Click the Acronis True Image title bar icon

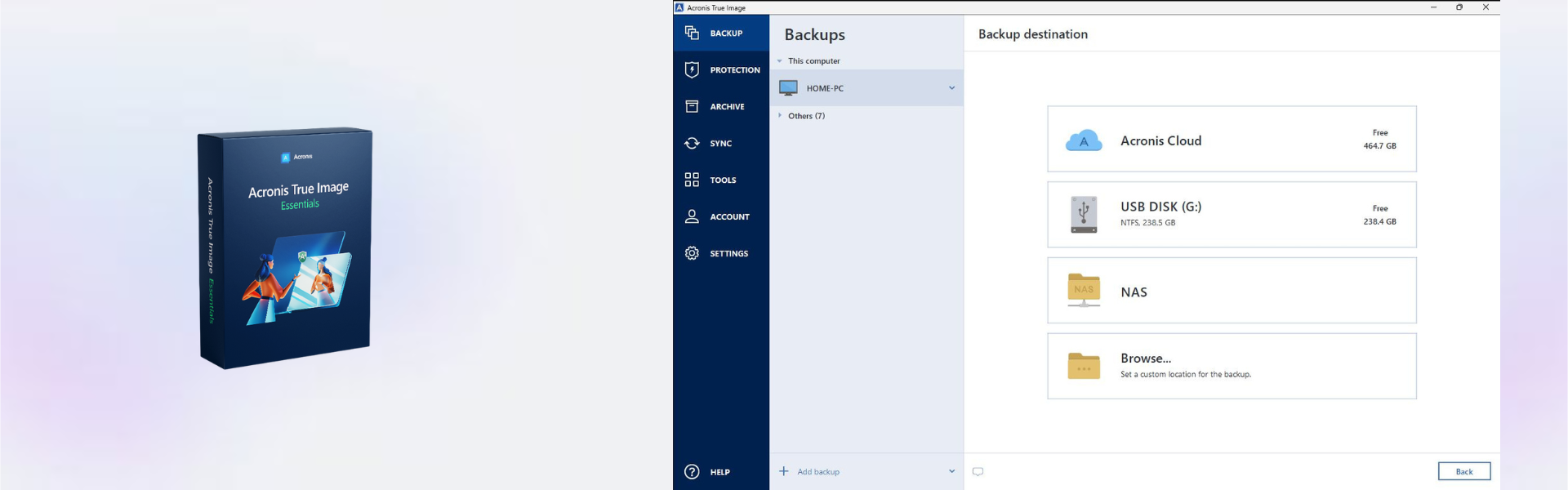point(679,7)
